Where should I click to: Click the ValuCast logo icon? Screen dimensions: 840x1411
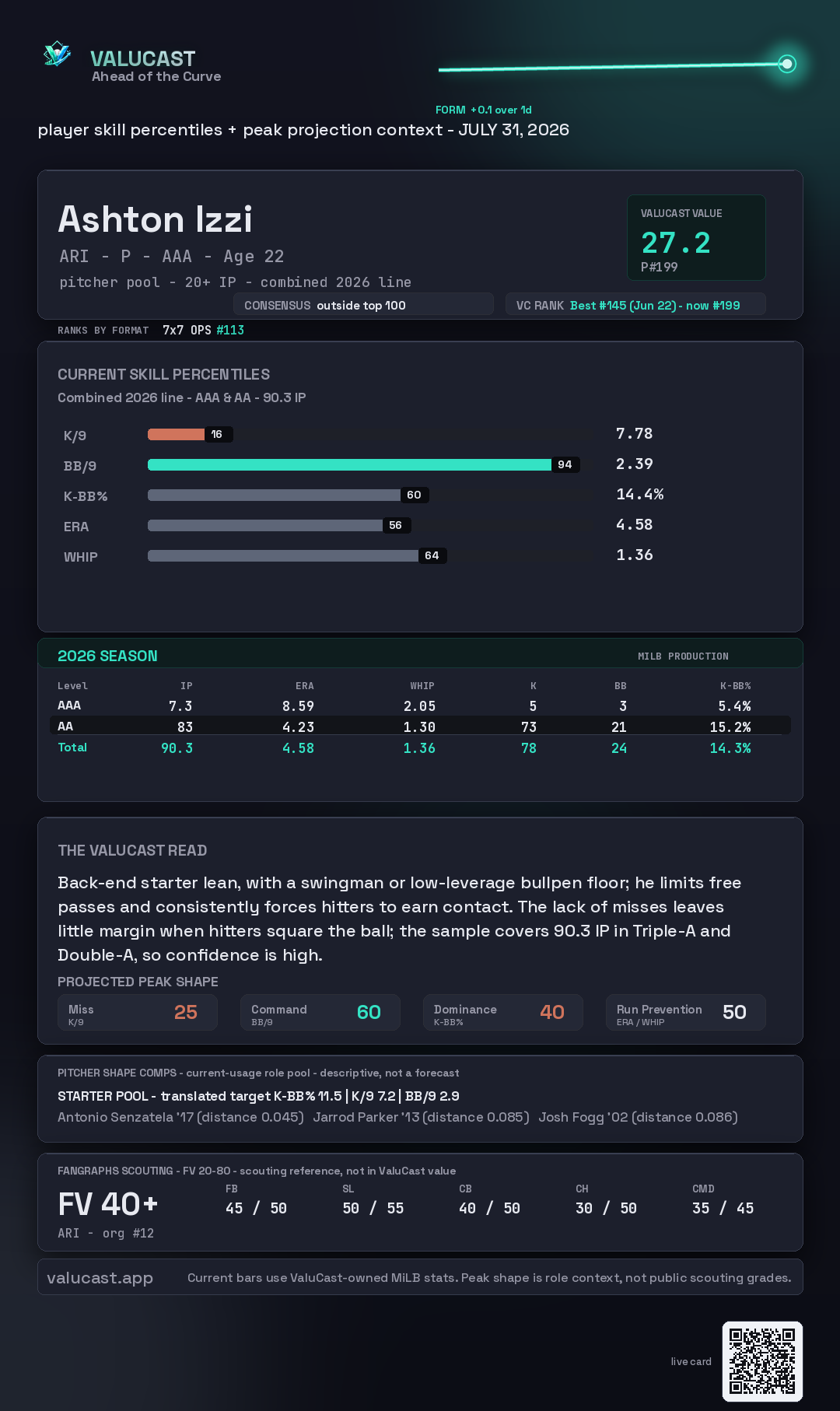pyautogui.click(x=57, y=54)
